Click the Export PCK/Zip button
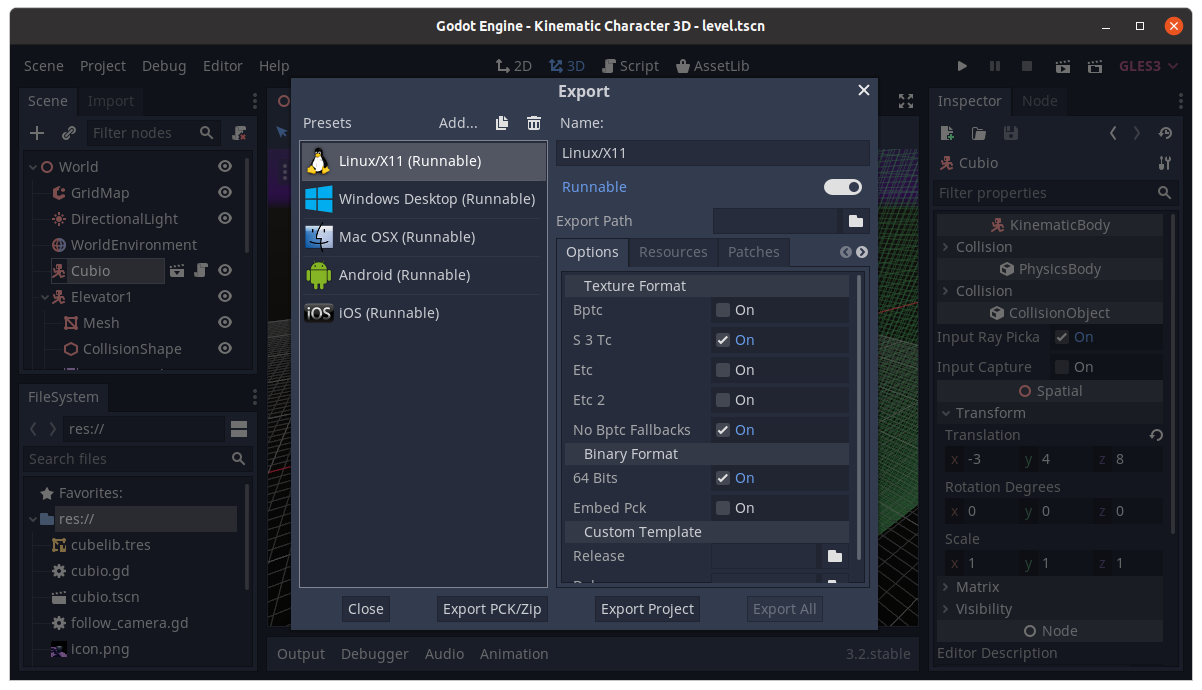 click(492, 609)
